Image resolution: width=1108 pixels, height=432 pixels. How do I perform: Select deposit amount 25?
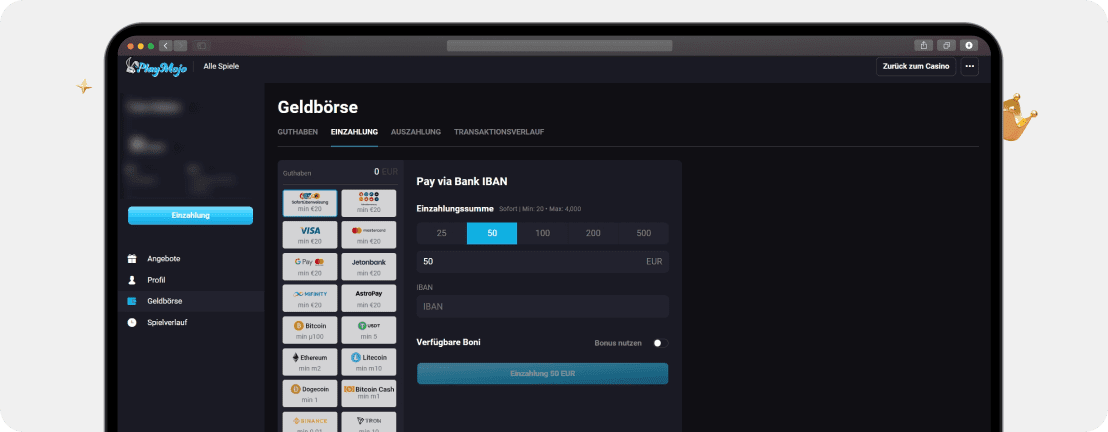442,233
